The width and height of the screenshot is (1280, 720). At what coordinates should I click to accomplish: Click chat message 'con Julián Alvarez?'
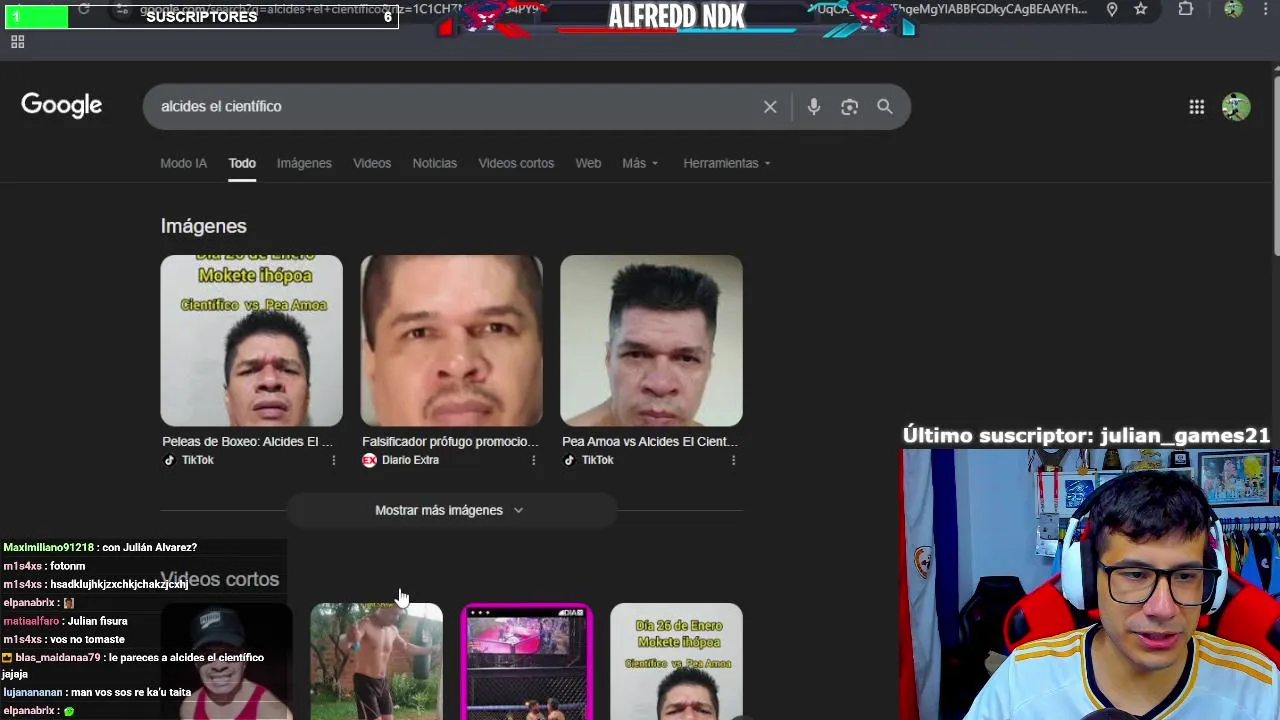[149, 547]
